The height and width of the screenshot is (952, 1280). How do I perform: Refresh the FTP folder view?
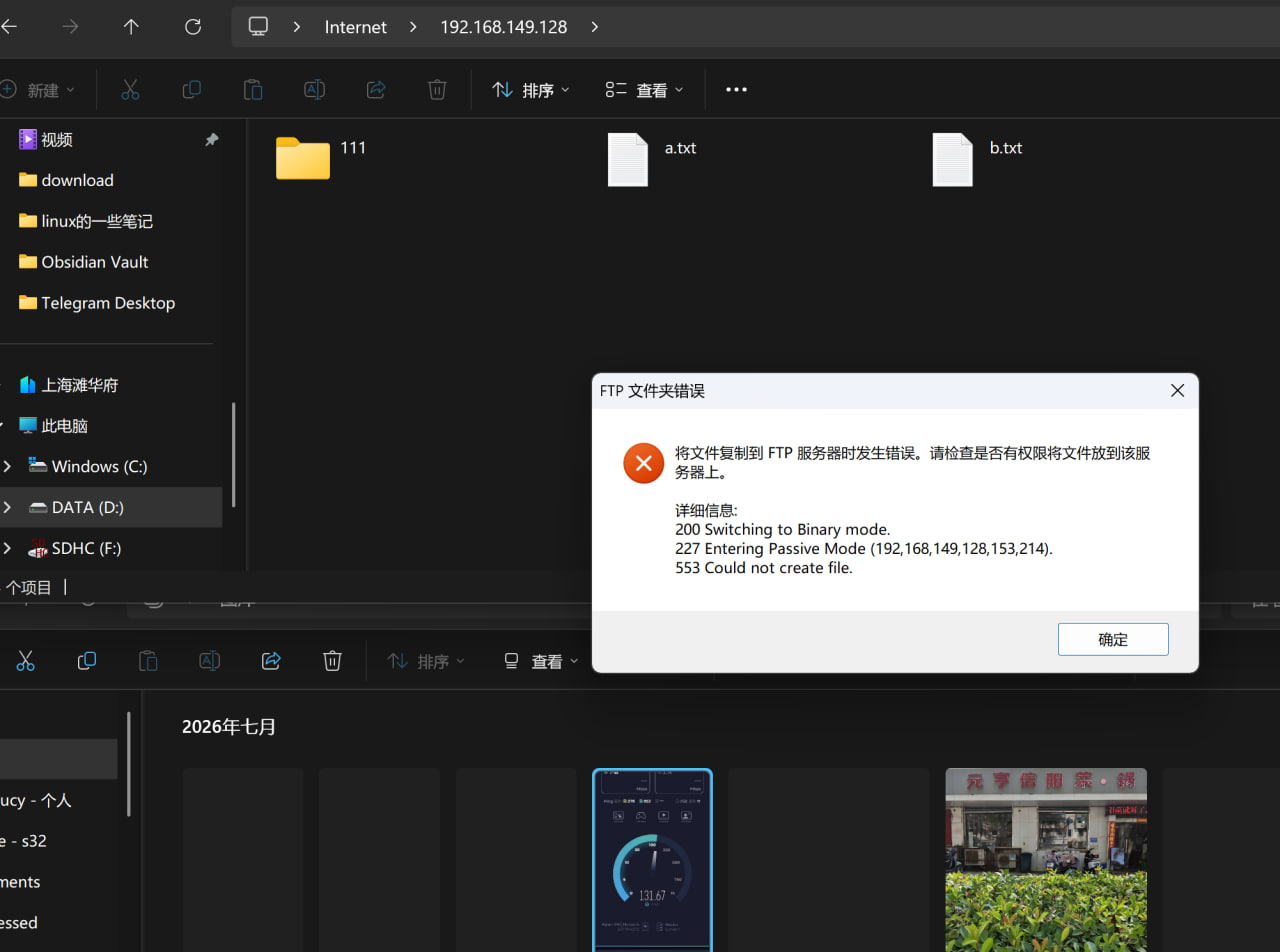193,27
